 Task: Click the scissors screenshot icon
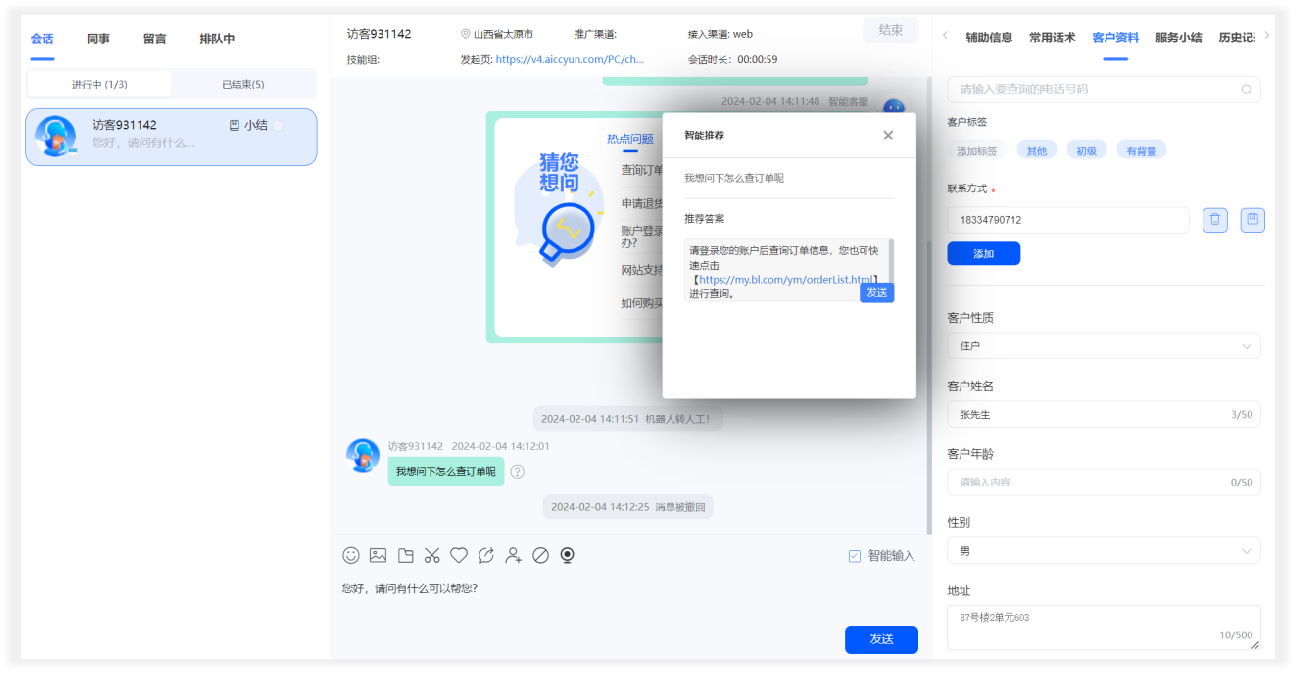pos(432,555)
